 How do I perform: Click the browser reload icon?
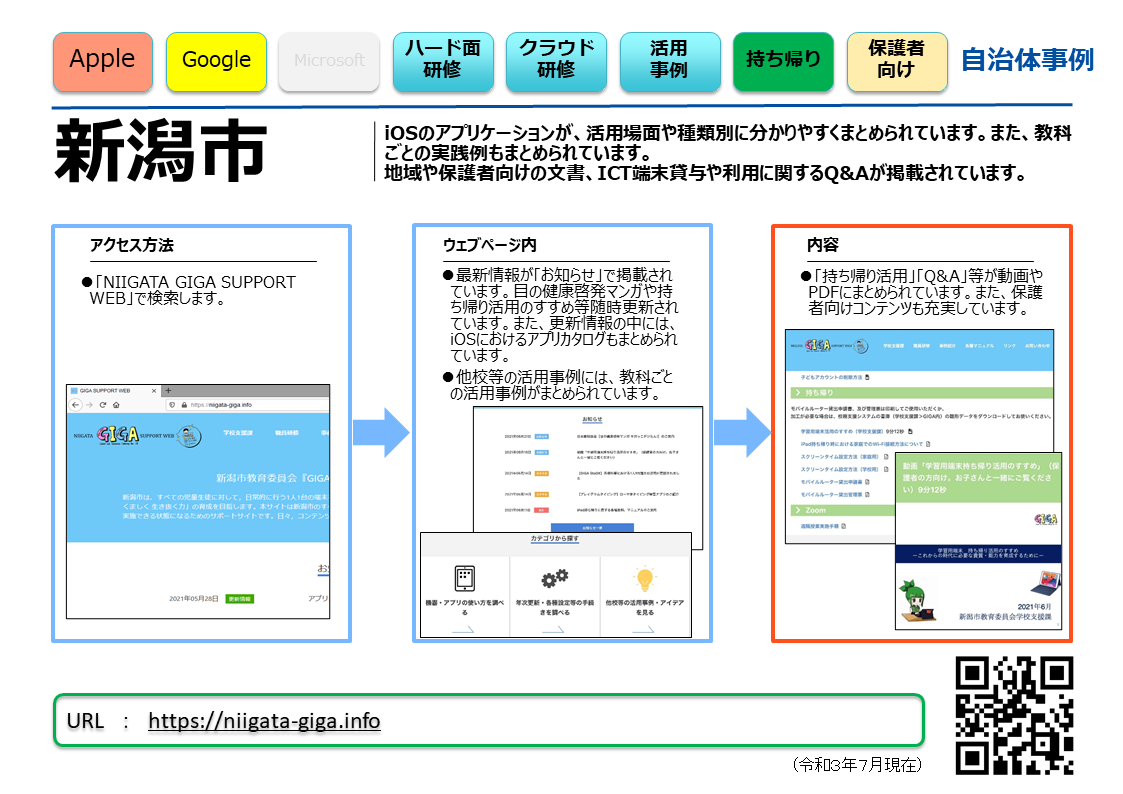(102, 405)
